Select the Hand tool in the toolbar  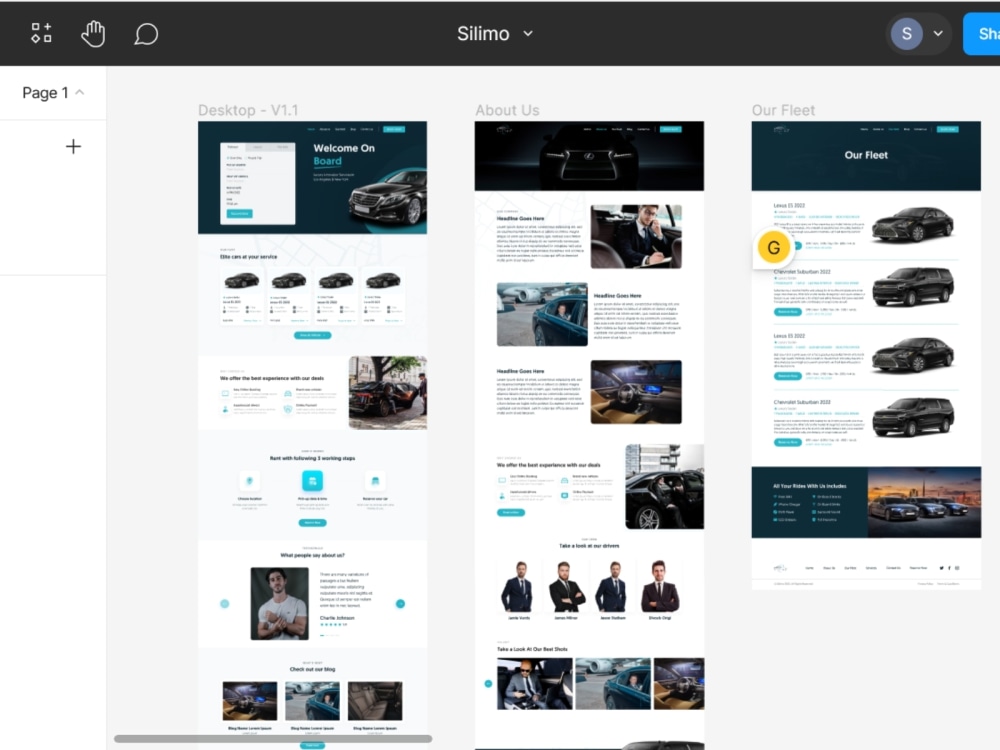pos(92,33)
